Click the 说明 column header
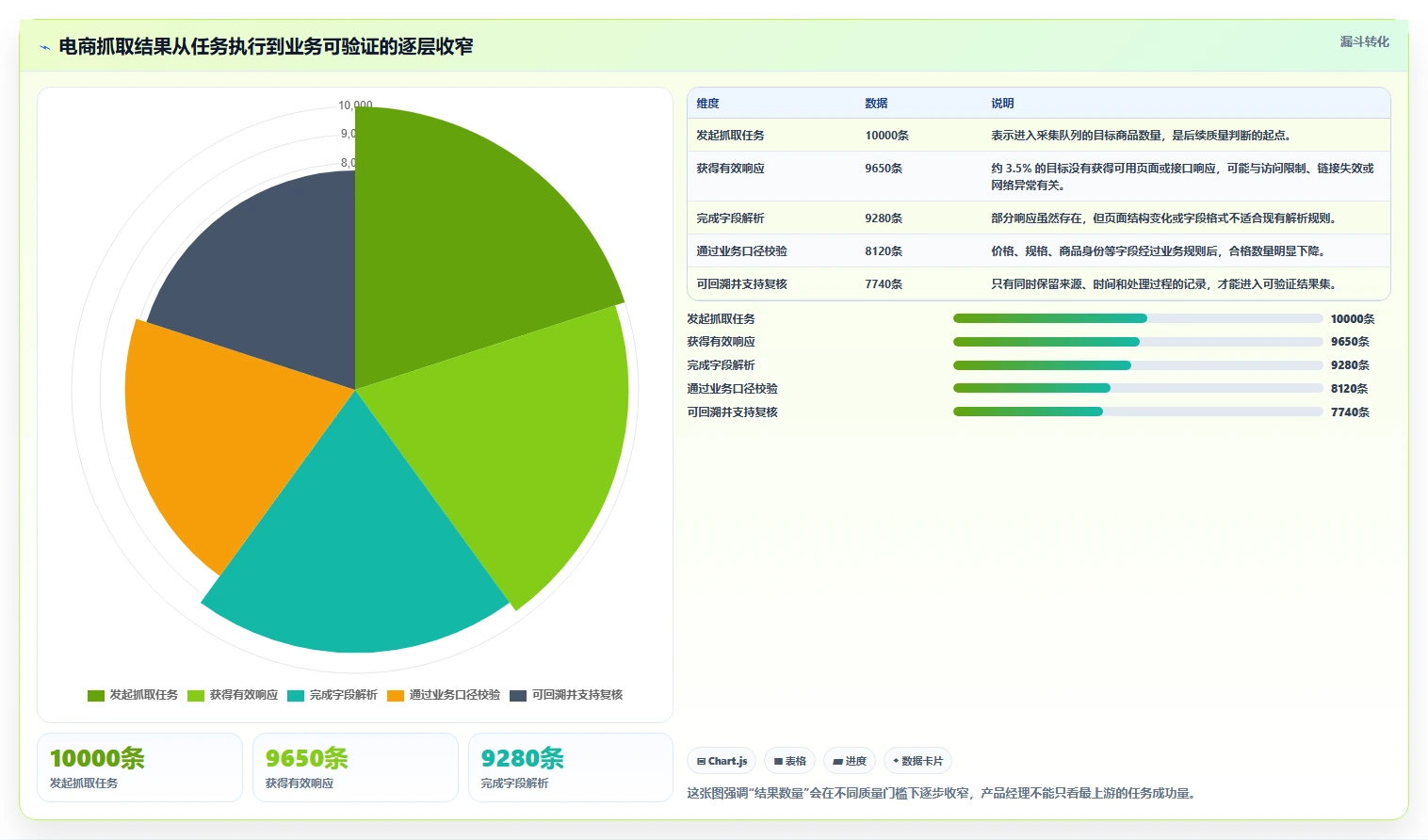The image size is (1428, 840). point(1002,104)
